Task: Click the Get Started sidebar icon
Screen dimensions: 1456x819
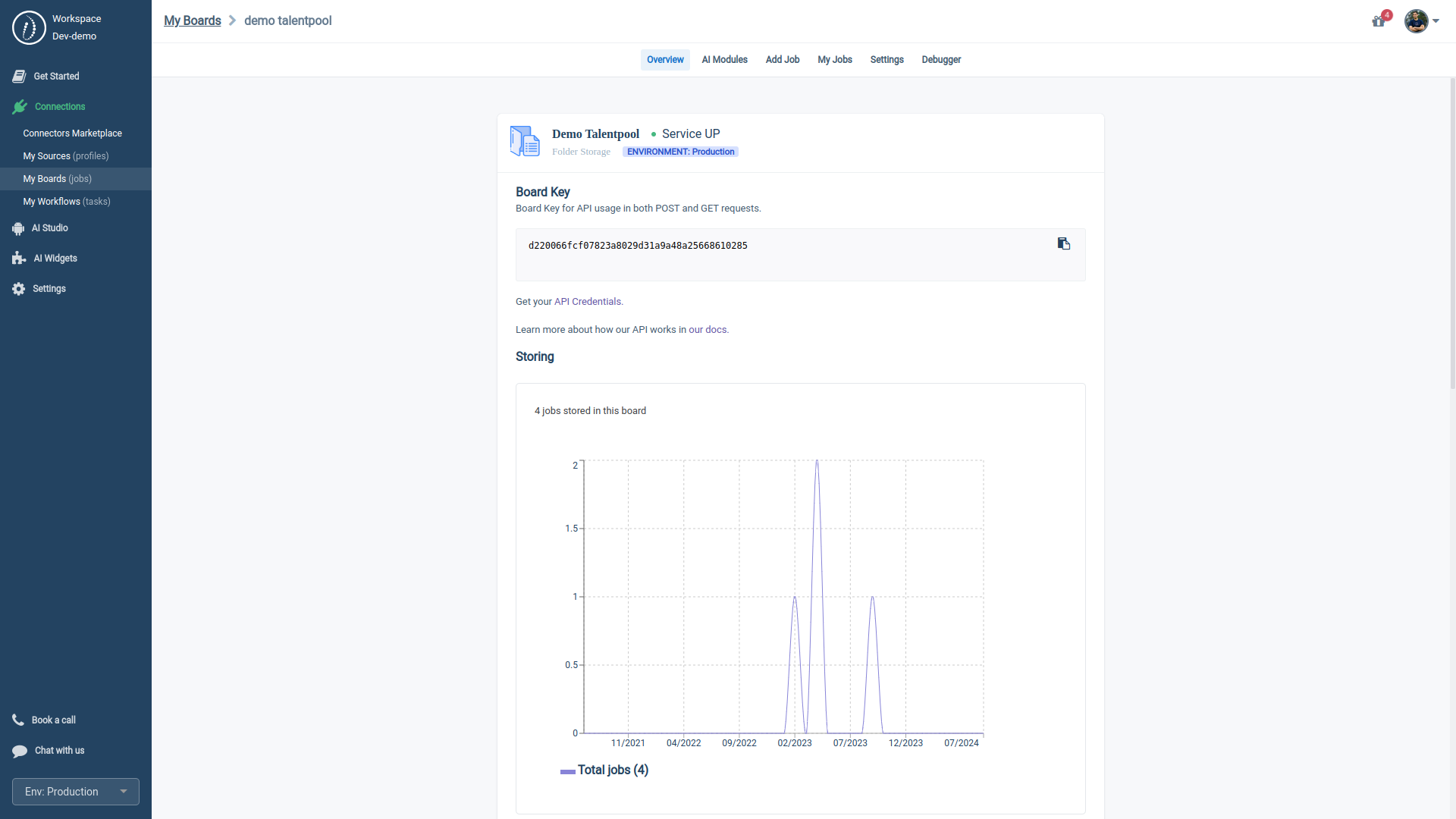Action: (19, 75)
